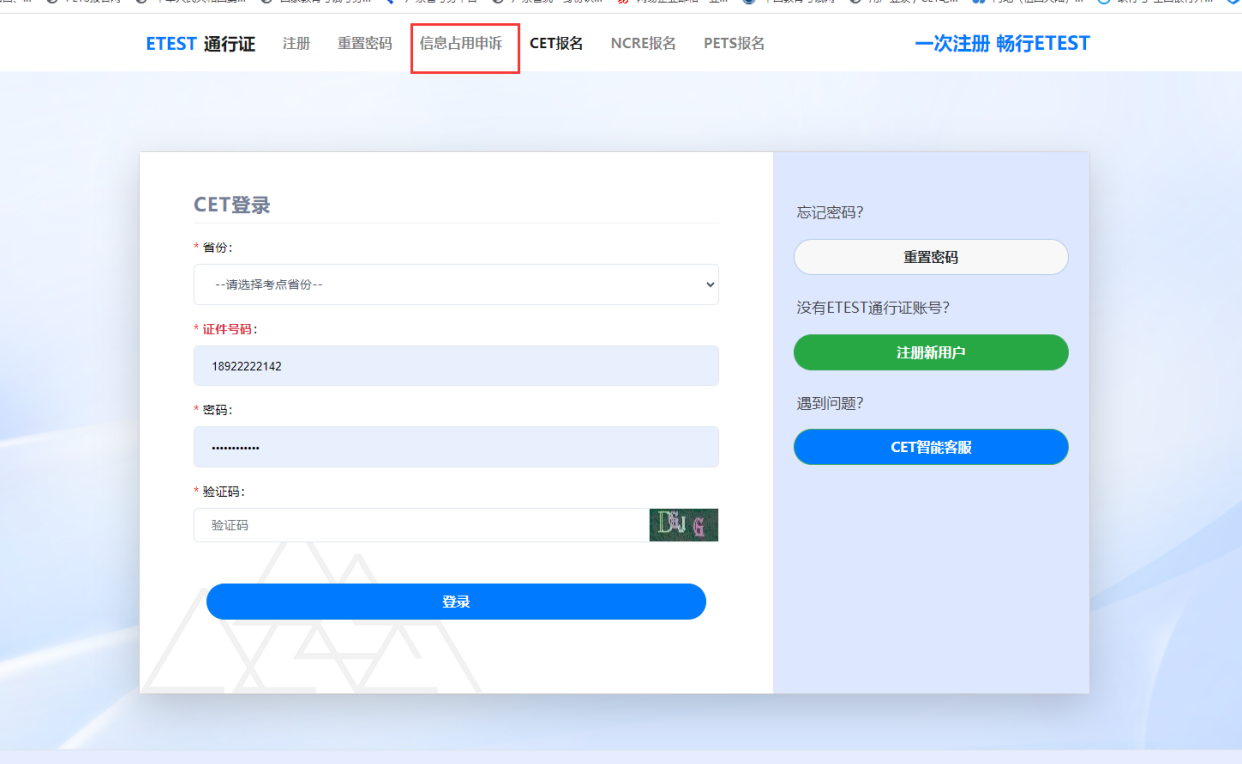Open the 重置密码 navigation item

tap(365, 44)
